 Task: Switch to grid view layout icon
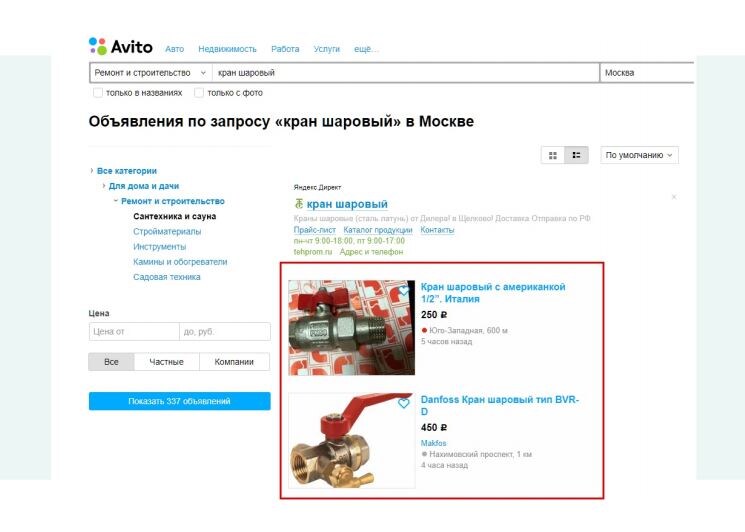553,155
